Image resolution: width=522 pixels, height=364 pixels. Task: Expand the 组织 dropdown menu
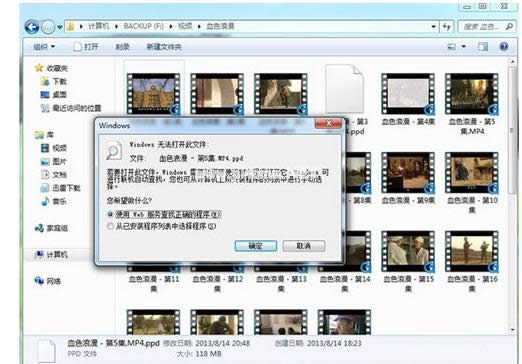[44, 47]
